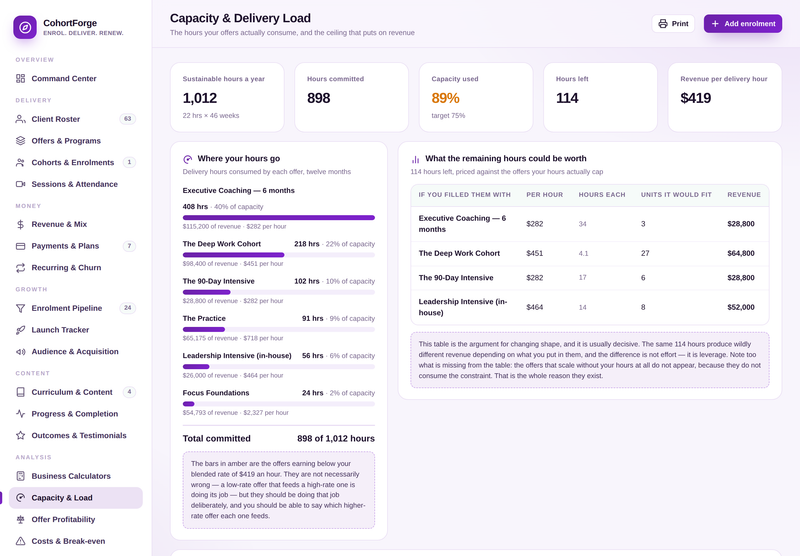
Task: Click the 7 badge on Payments & Plans
Action: click(x=129, y=246)
